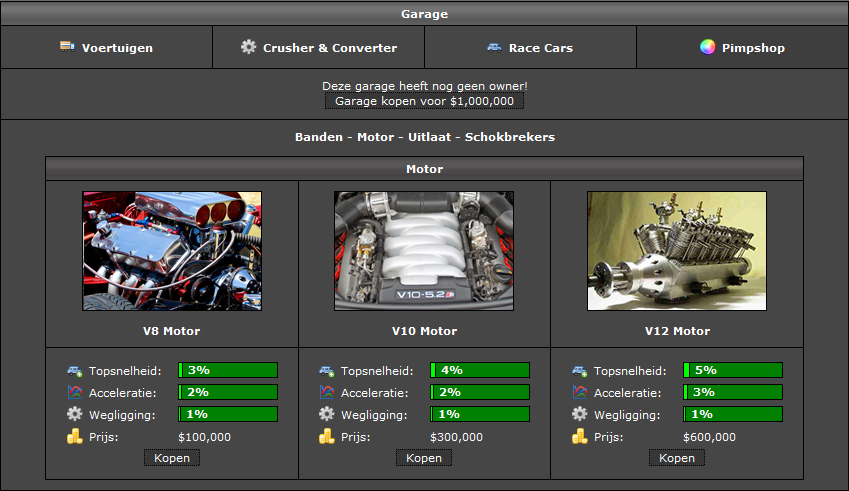Click the V12 Motor engine picture

pyautogui.click(x=677, y=251)
